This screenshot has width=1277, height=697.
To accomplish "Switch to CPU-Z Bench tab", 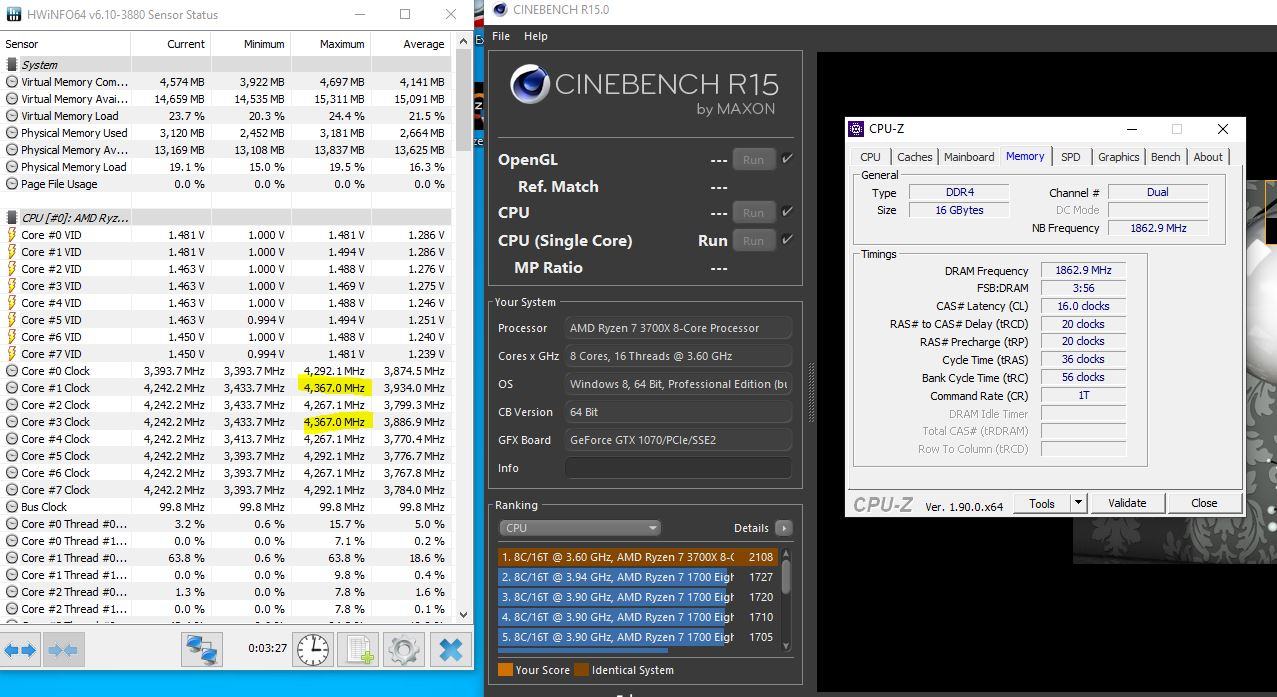I will pos(1165,157).
